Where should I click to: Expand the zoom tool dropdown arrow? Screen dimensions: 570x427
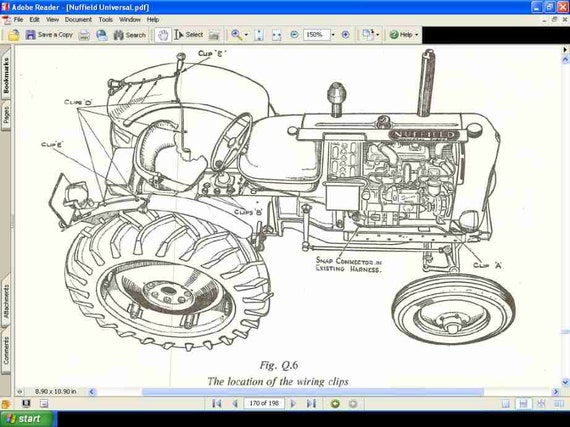[246, 35]
